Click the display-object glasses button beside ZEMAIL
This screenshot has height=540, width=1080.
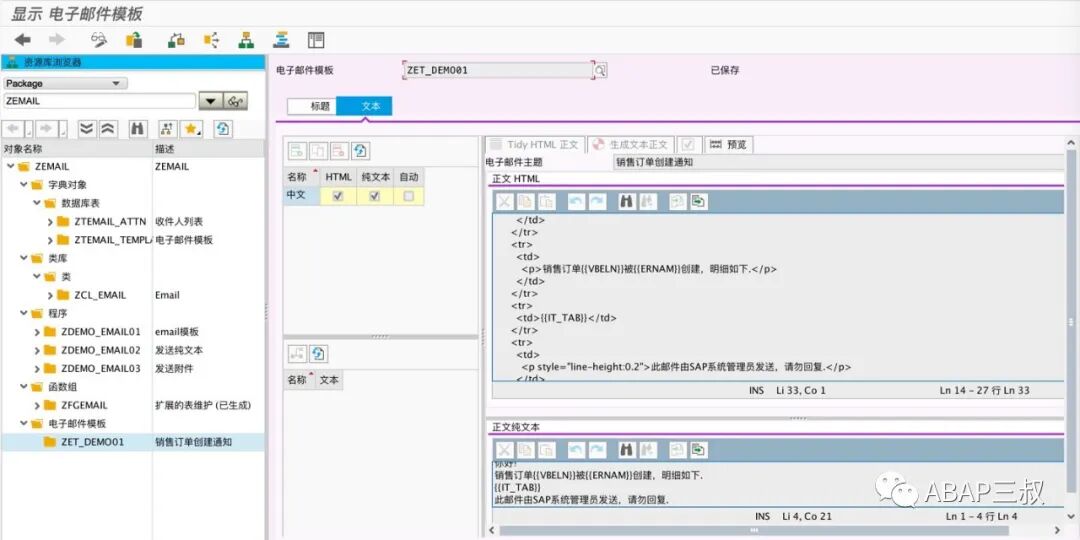(x=236, y=101)
